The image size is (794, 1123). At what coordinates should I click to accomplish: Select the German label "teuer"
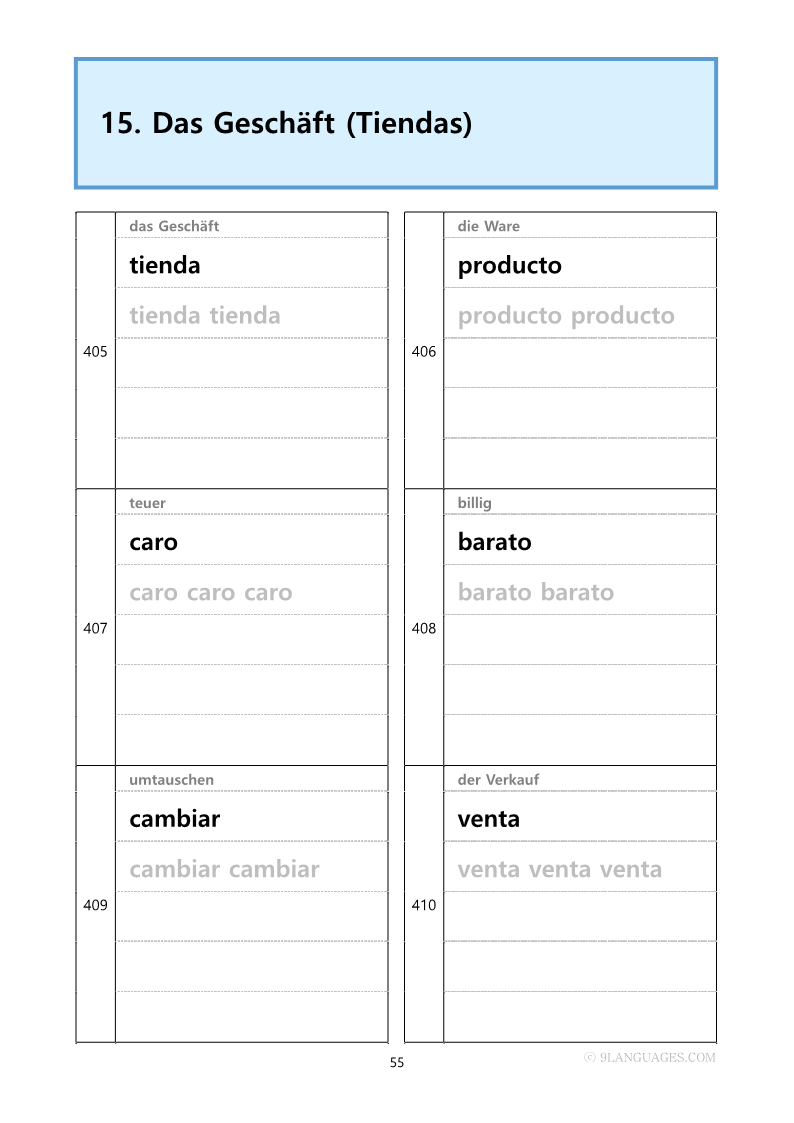tap(148, 503)
